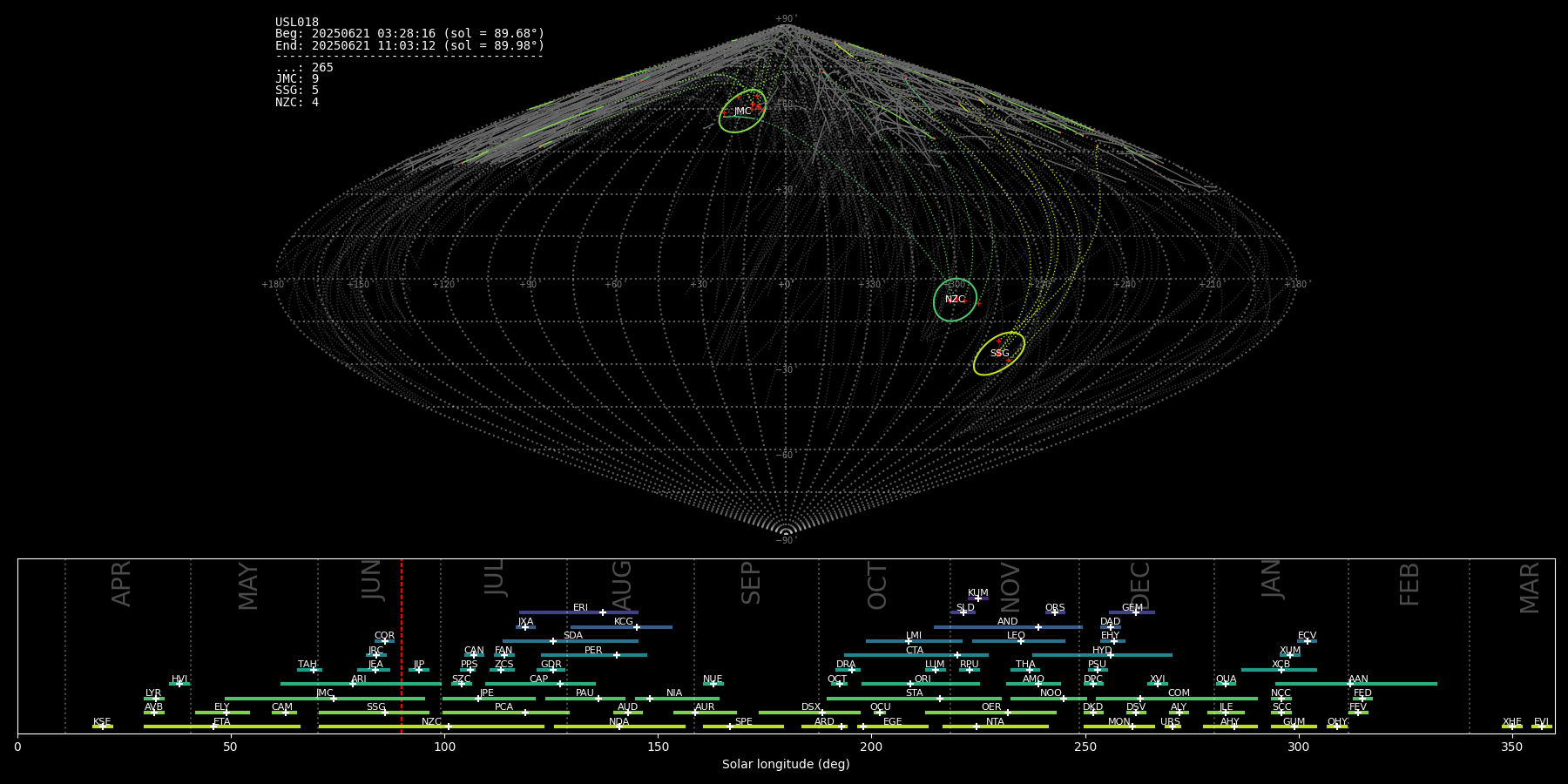The image size is (1568, 784).
Task: Click the SDA shower bar in the timeline
Action: [570, 641]
